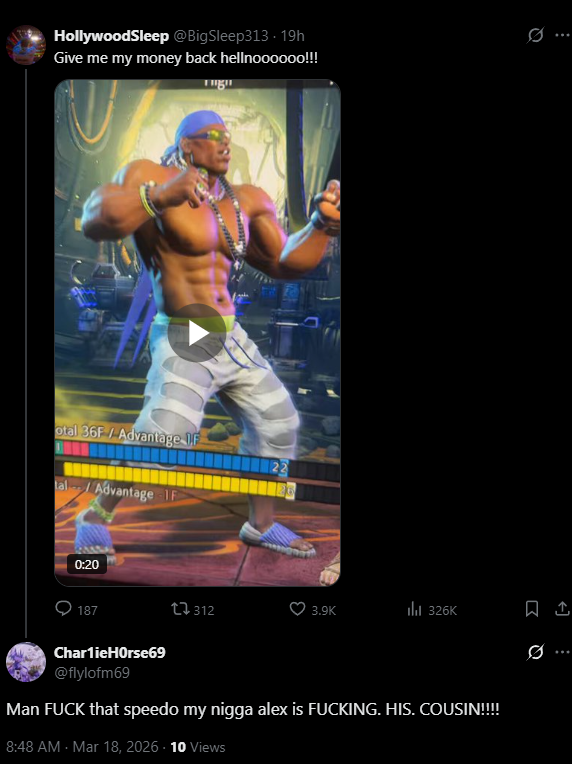Open the @BigSleep313 handle link
Viewport: 572px width, 764px height.
pos(221,36)
